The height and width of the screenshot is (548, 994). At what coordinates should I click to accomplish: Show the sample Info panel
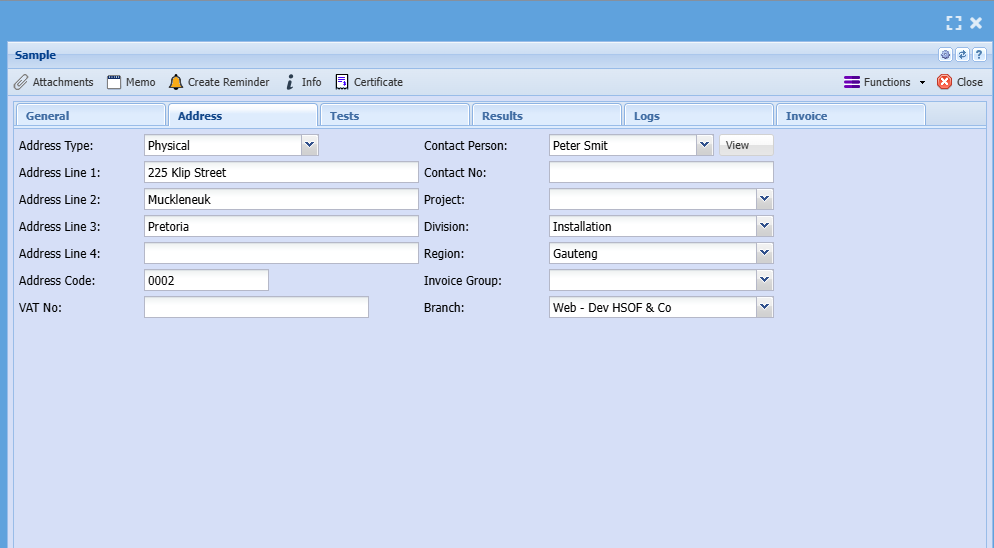click(x=303, y=82)
